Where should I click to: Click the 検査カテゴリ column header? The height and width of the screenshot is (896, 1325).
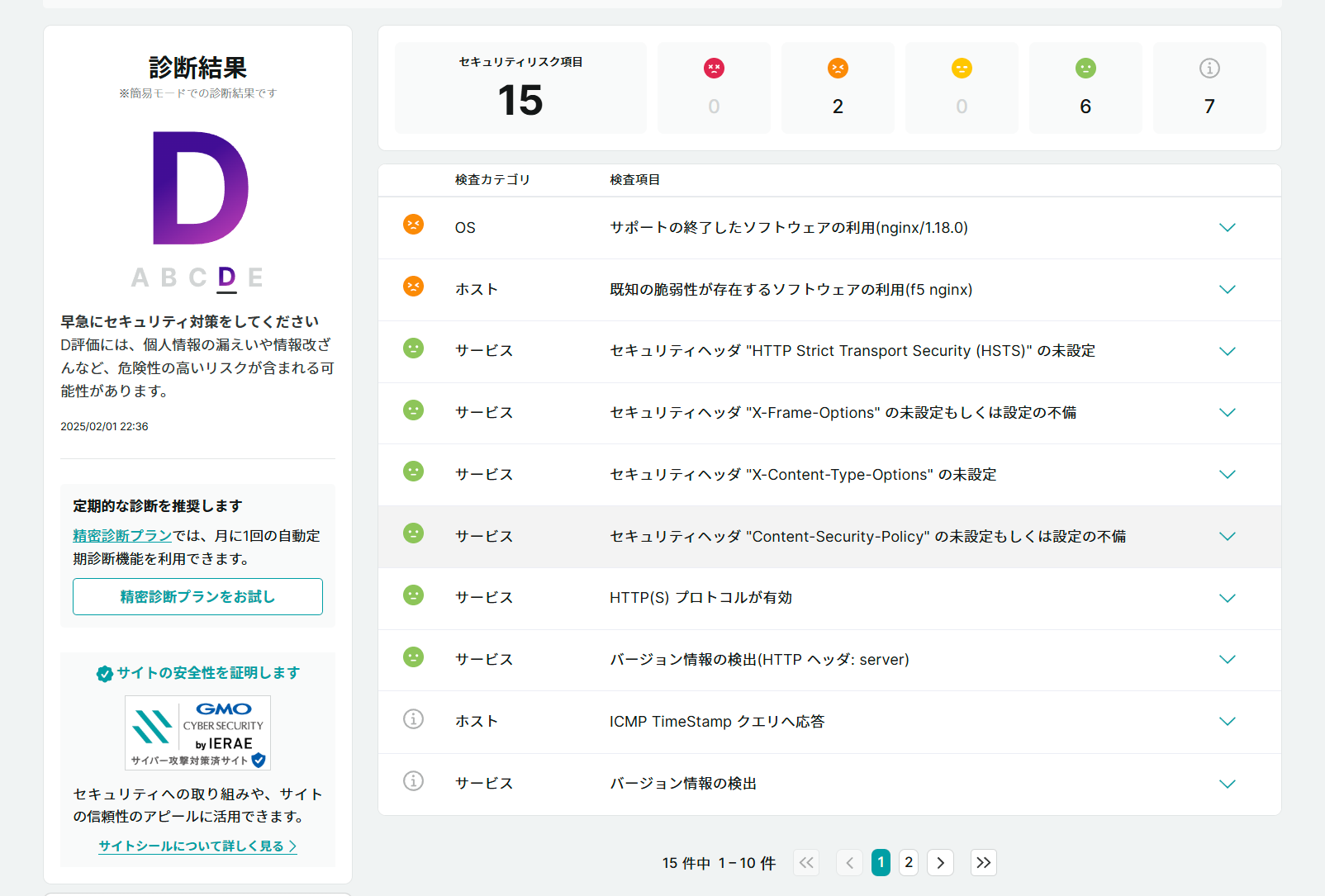point(492,180)
